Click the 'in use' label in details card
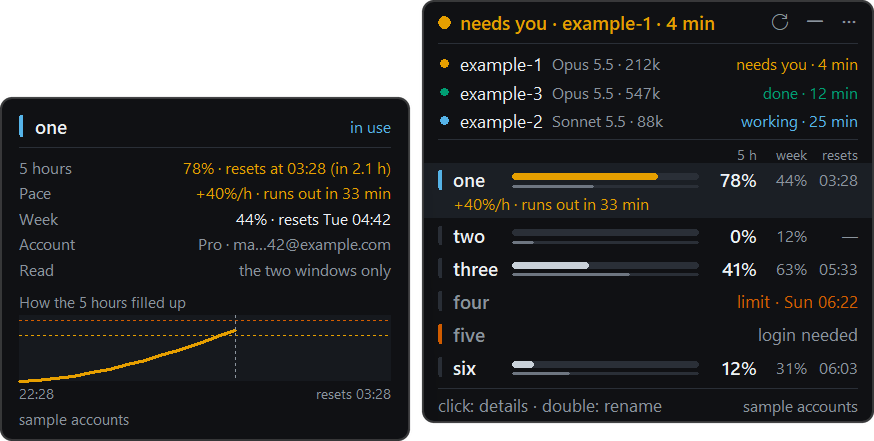The image size is (874, 441). (370, 128)
